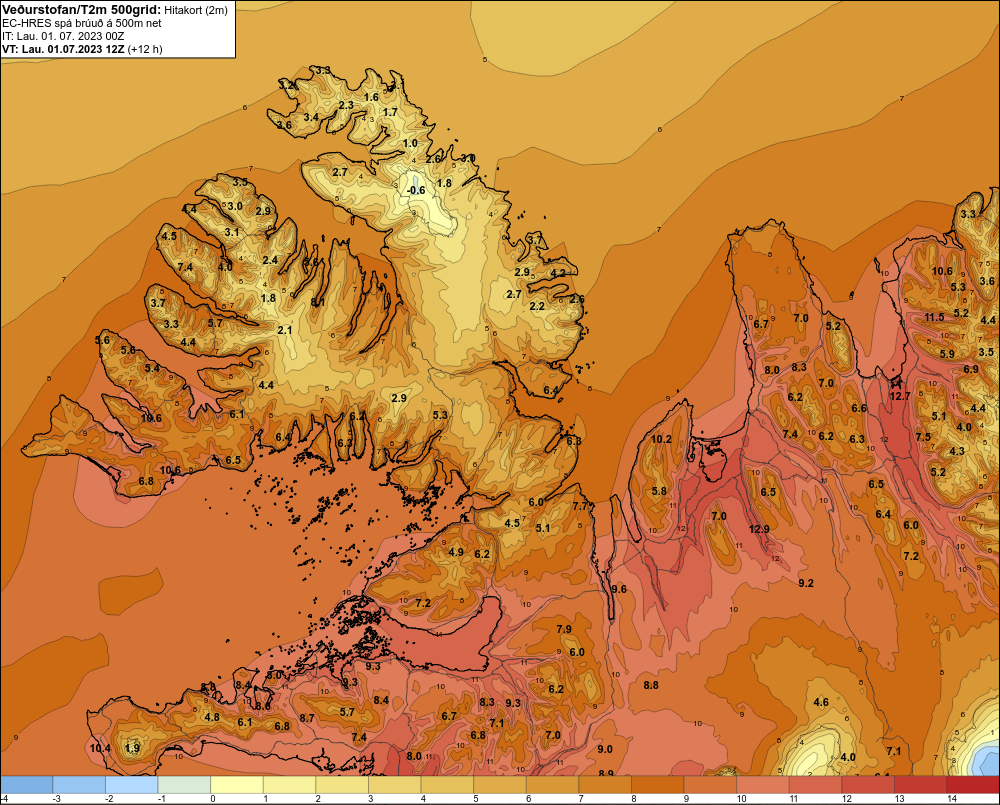
Task: Click the legend label "12" on the scale bar
Action: pos(846,799)
